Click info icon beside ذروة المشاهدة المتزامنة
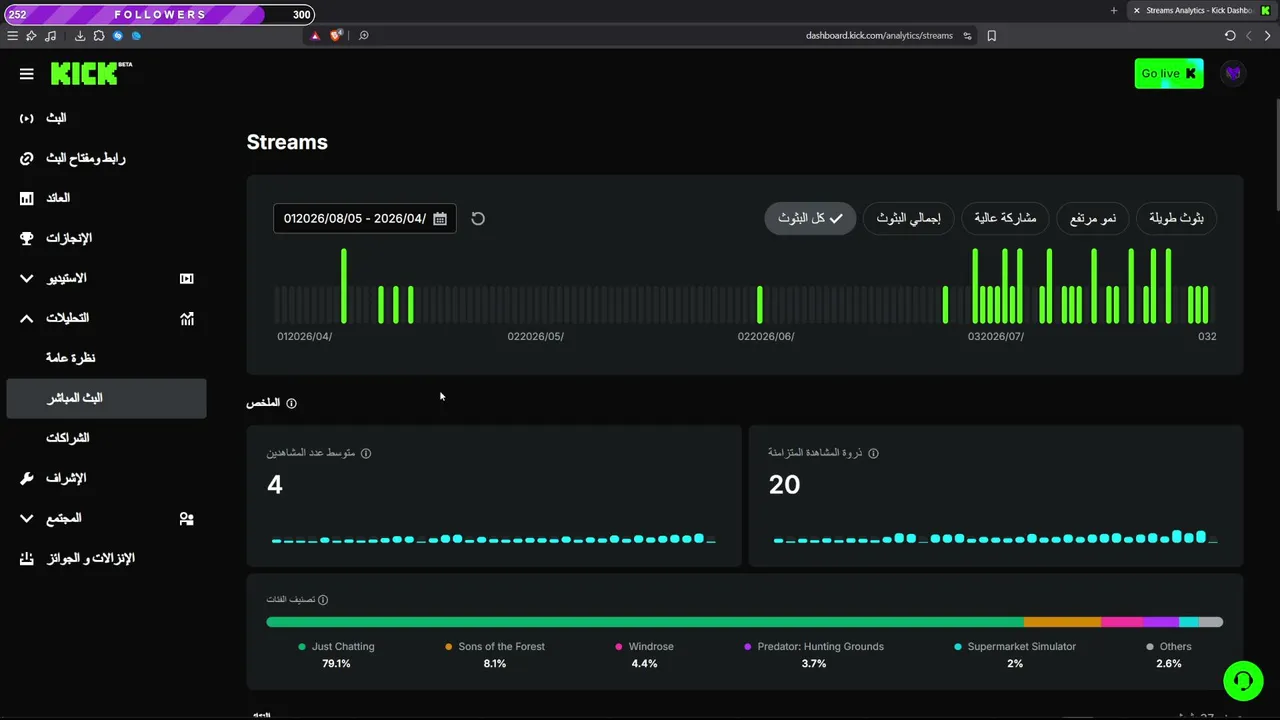1280x720 pixels. [873, 453]
